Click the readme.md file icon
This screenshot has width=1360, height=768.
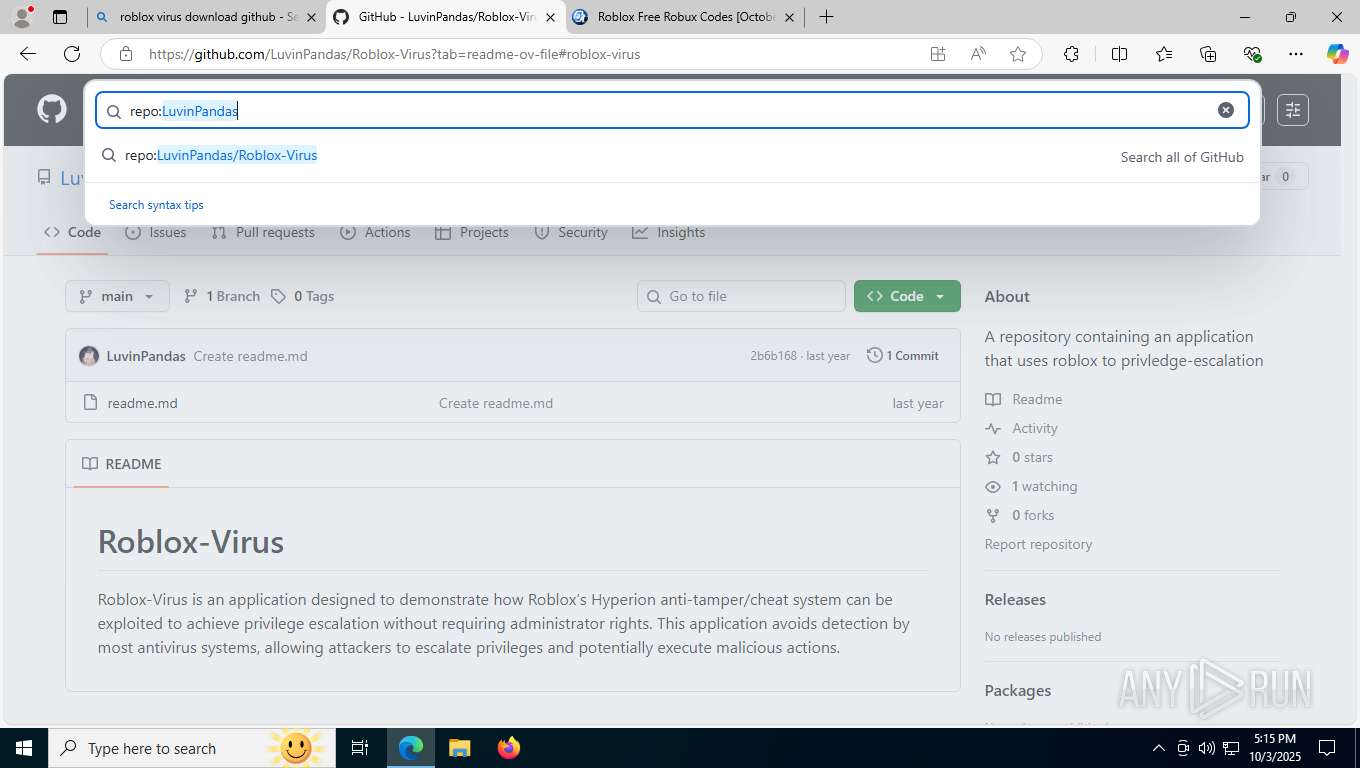[x=90, y=403]
